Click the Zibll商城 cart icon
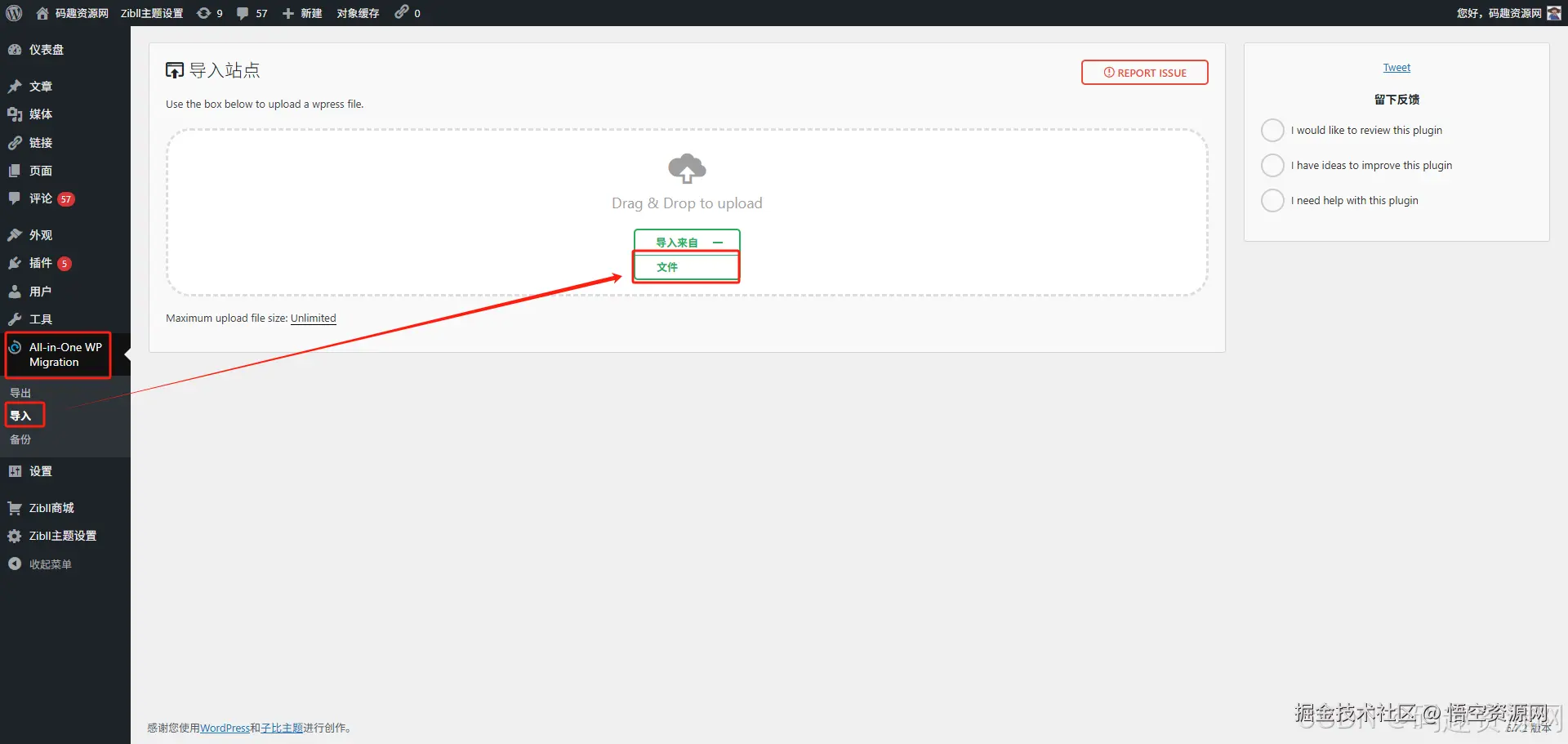The width and height of the screenshot is (1568, 744). (15, 508)
